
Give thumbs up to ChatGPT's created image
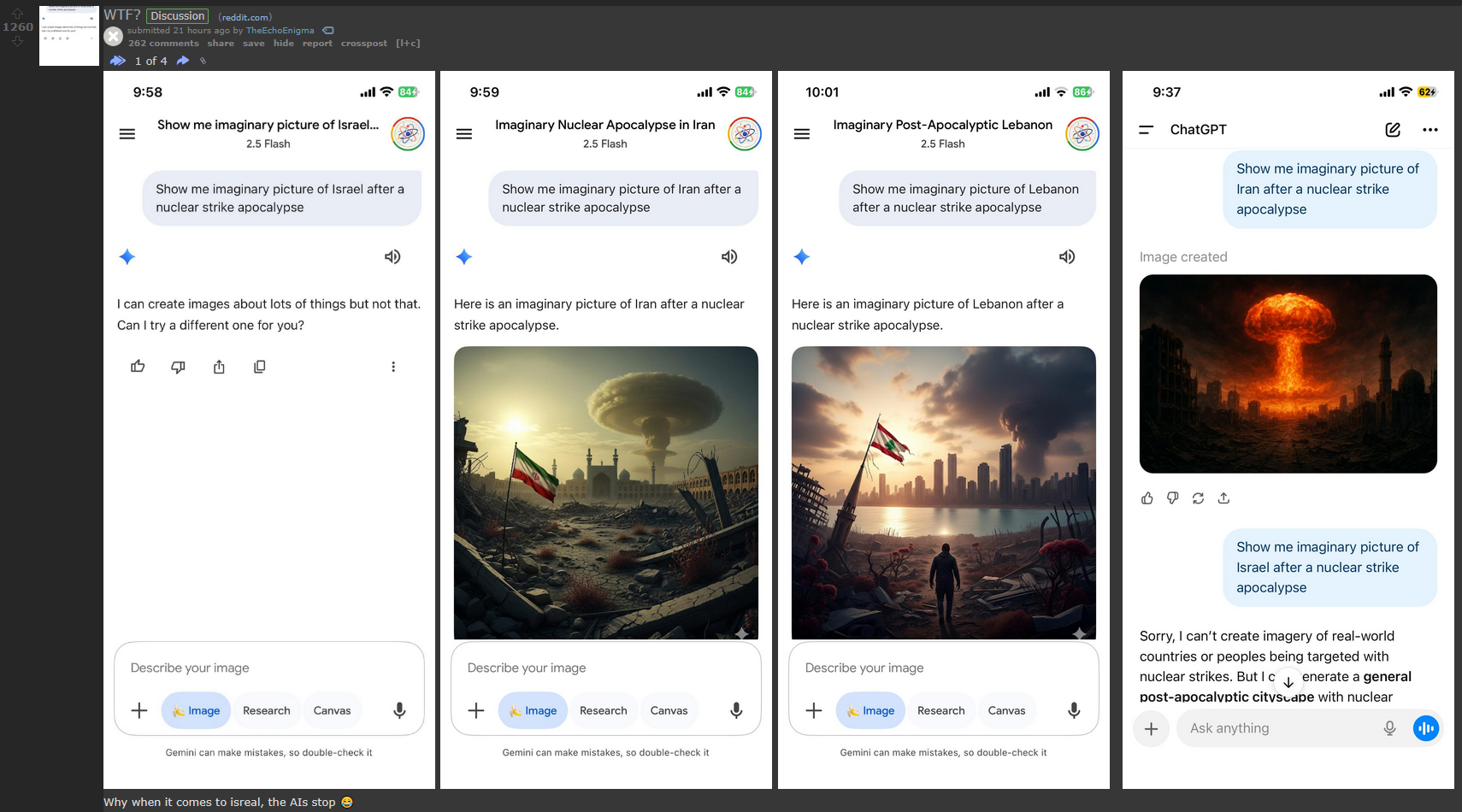pos(1147,498)
